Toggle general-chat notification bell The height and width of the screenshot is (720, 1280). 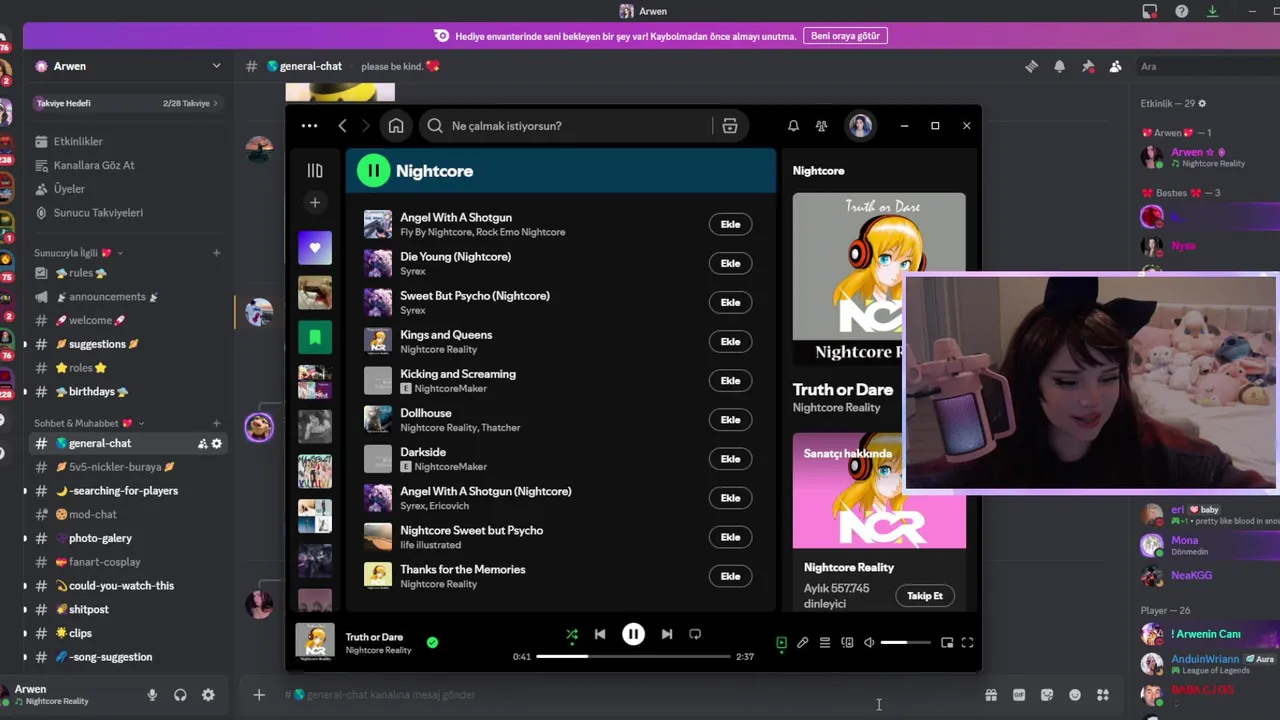(1059, 66)
